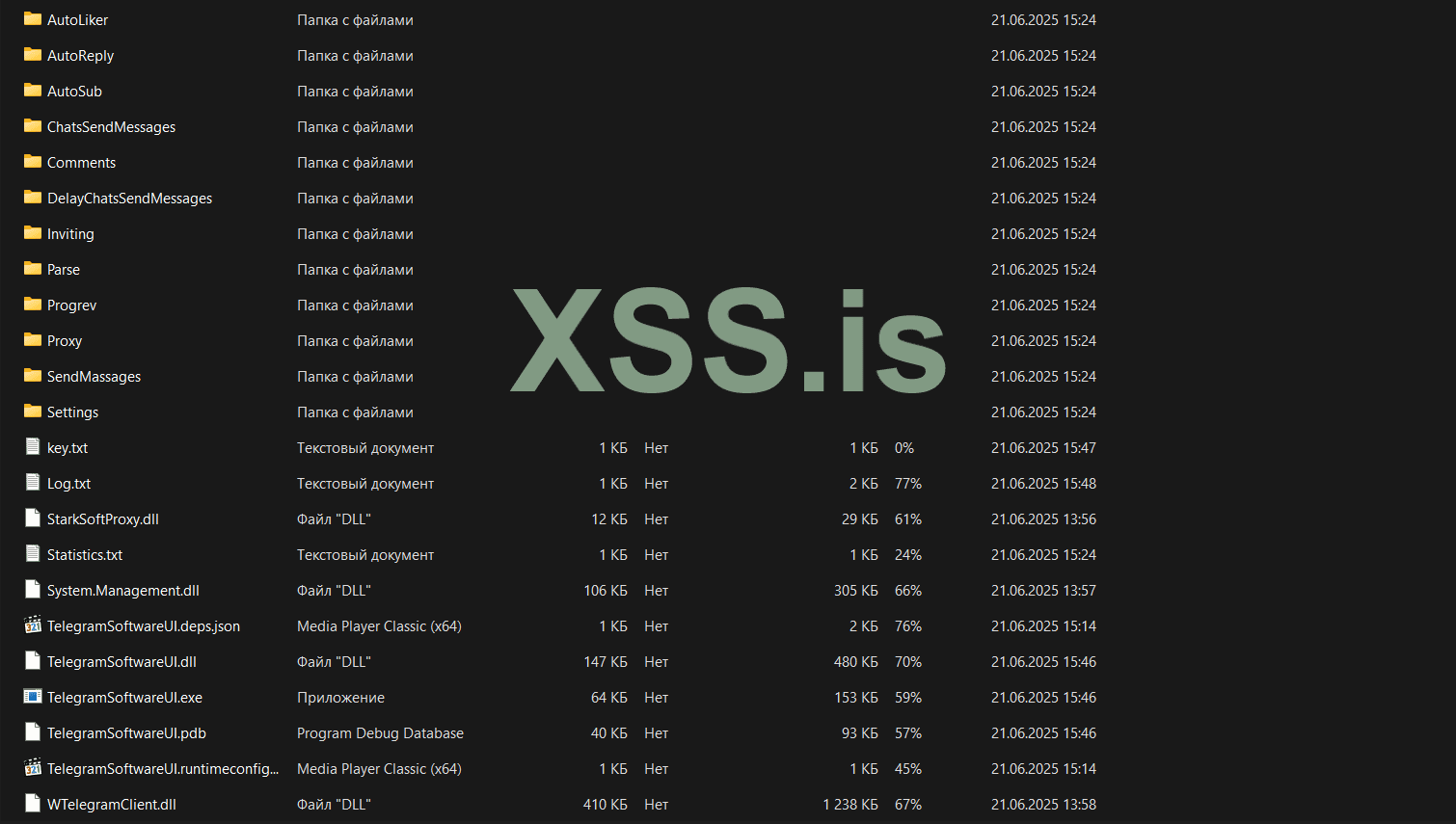Click the AutoSub folder icon
The image size is (1456, 824).
tap(33, 91)
